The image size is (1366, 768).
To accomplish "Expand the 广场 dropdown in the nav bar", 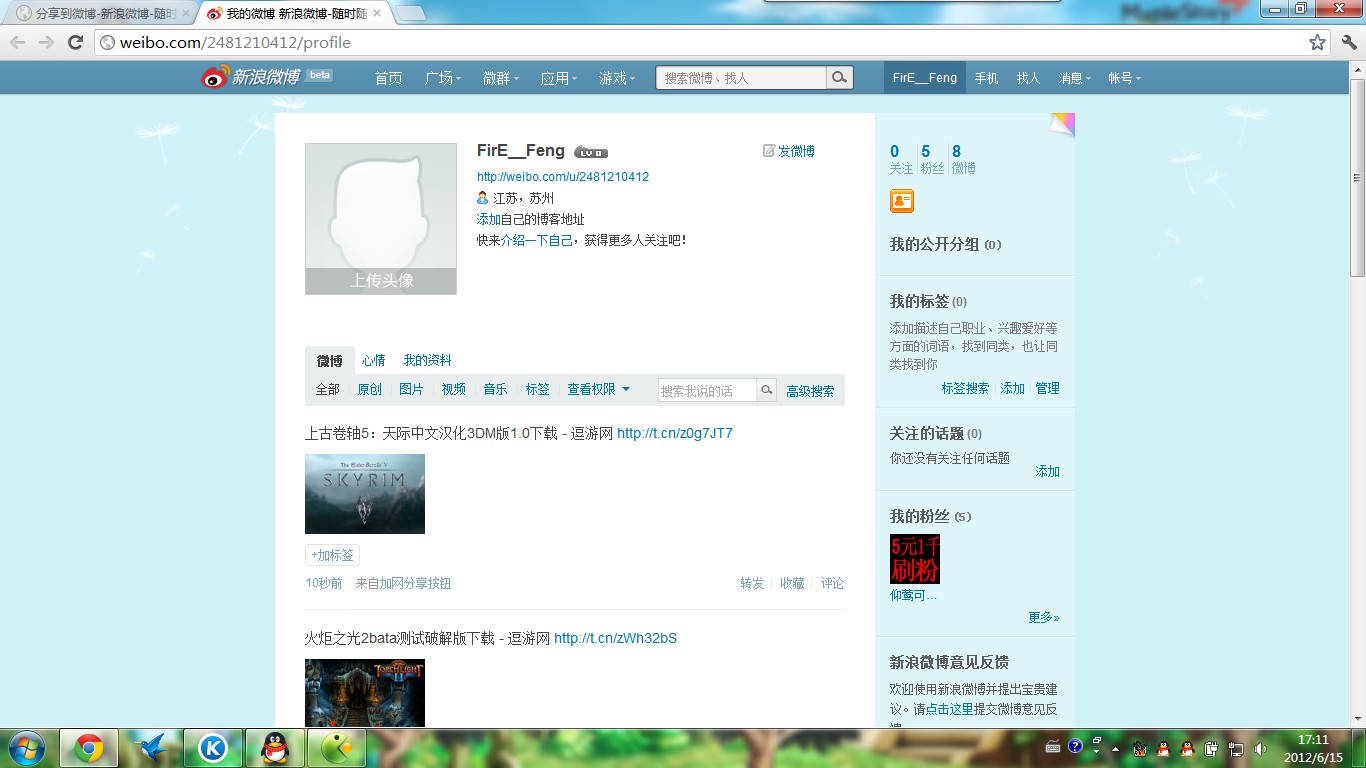I will [443, 78].
